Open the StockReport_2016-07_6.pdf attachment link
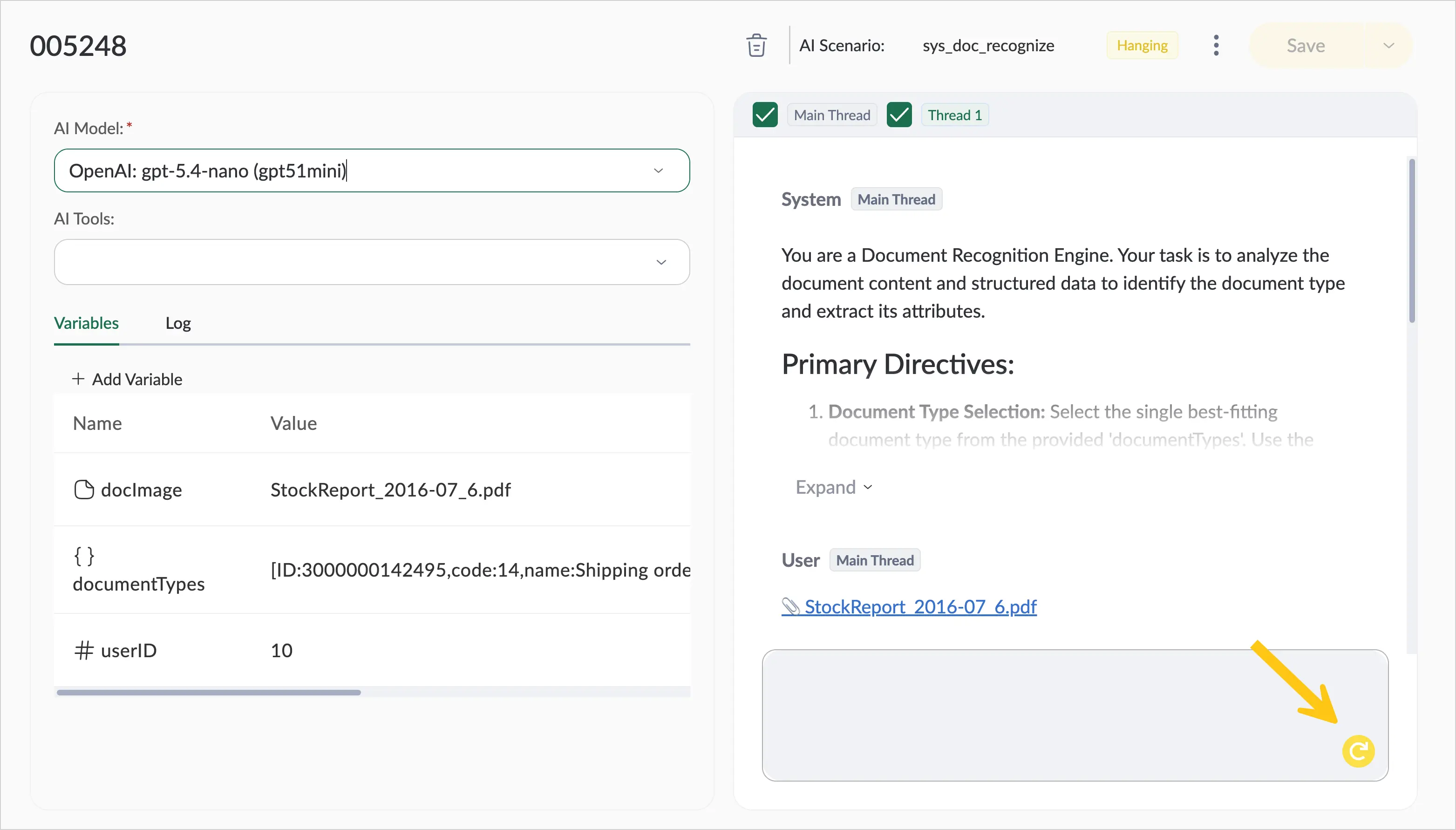This screenshot has height=830, width=1456. pyautogui.click(x=909, y=606)
